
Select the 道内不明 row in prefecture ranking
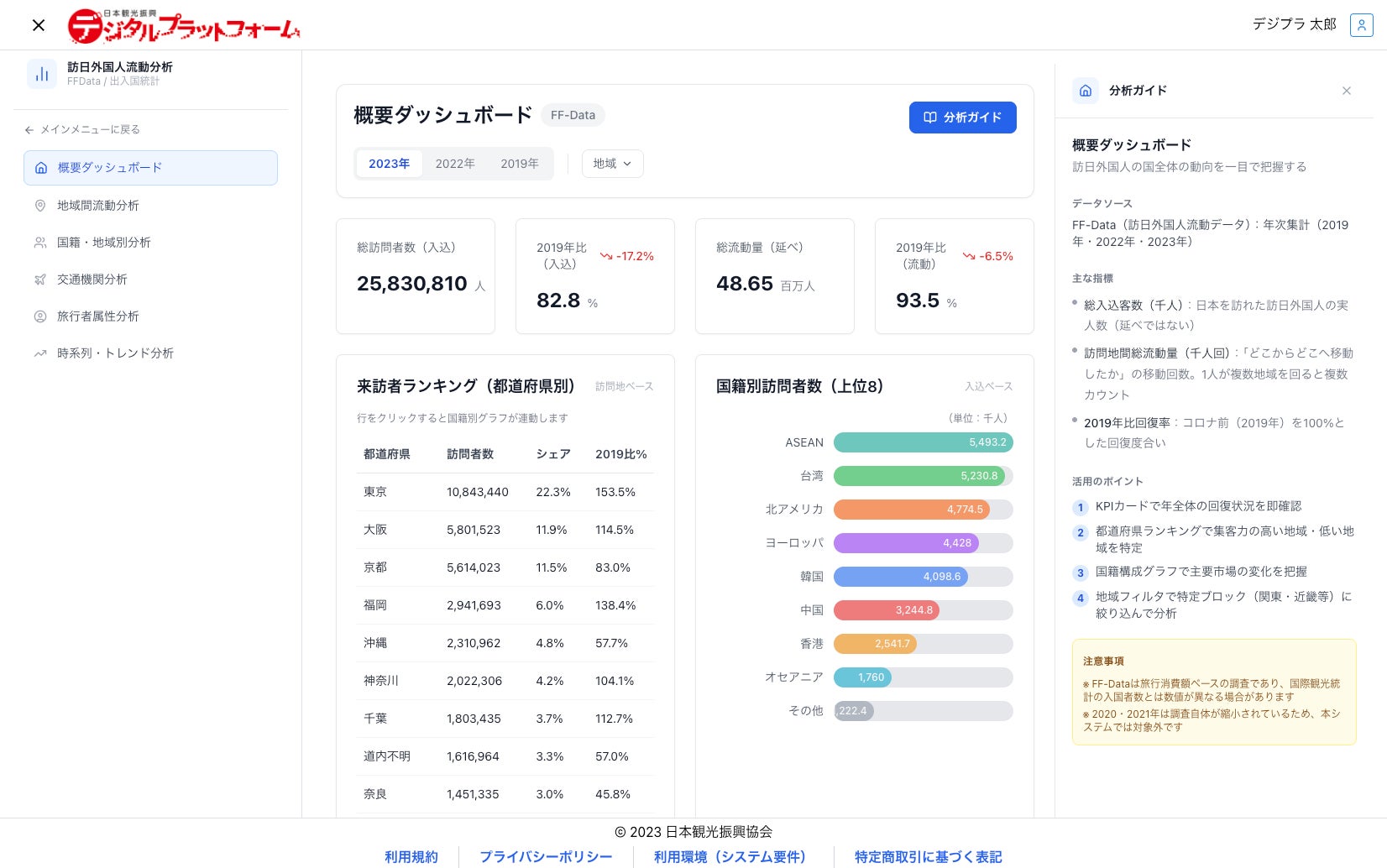[x=505, y=756]
